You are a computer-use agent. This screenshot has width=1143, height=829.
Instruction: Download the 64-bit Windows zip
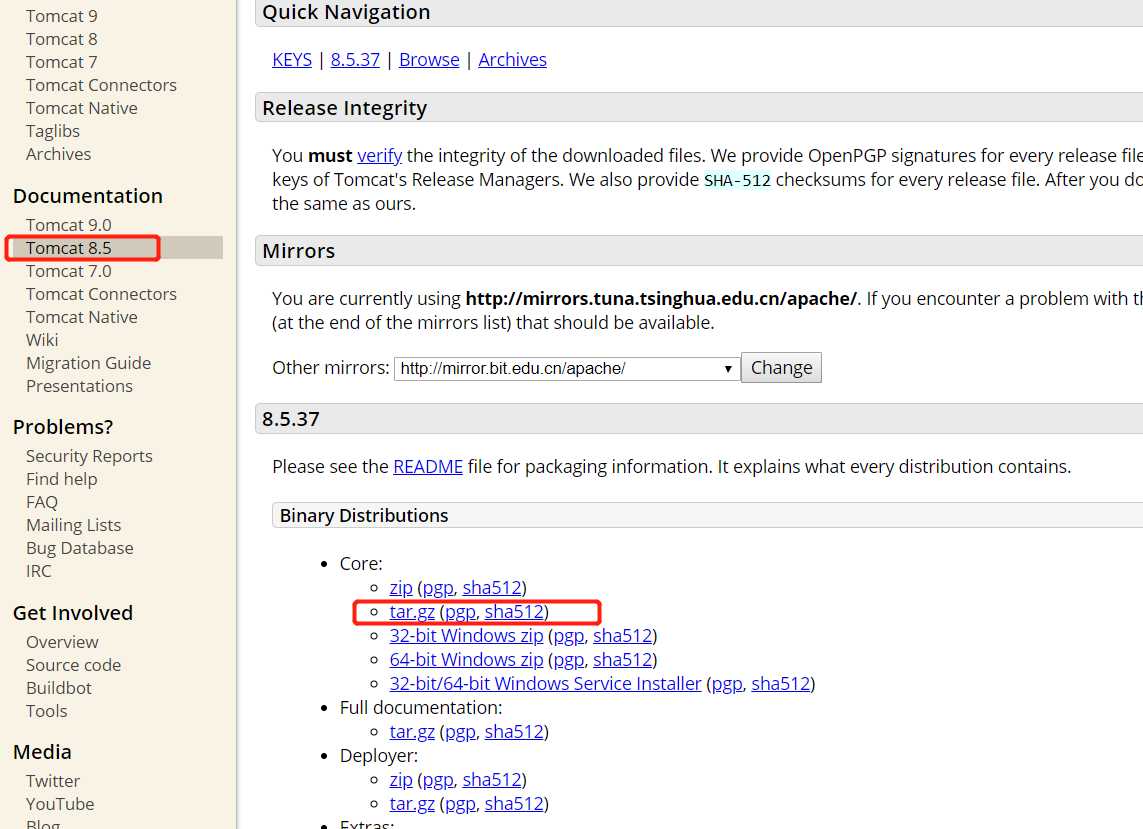point(466,660)
